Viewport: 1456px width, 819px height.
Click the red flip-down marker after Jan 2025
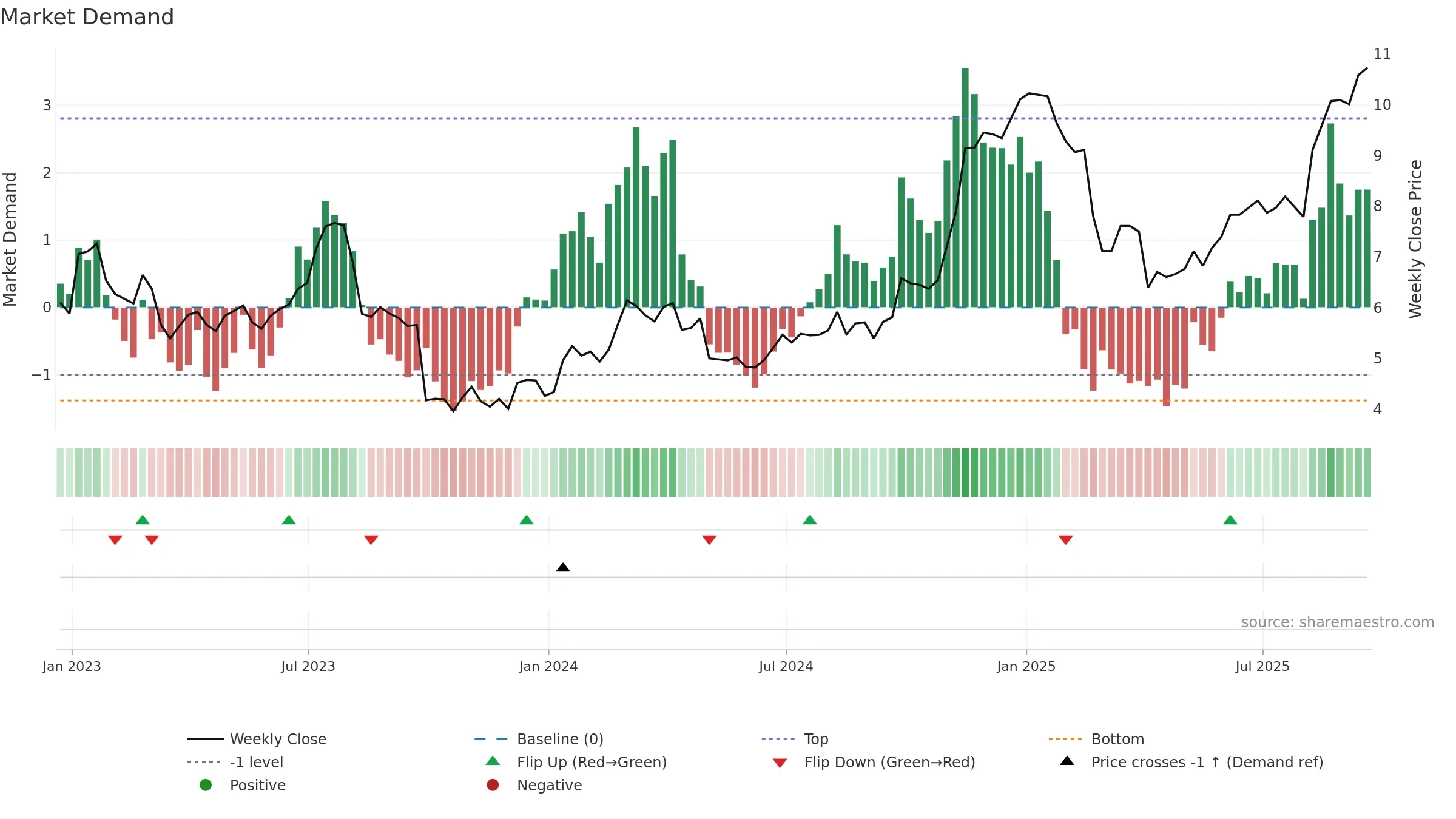(1066, 540)
